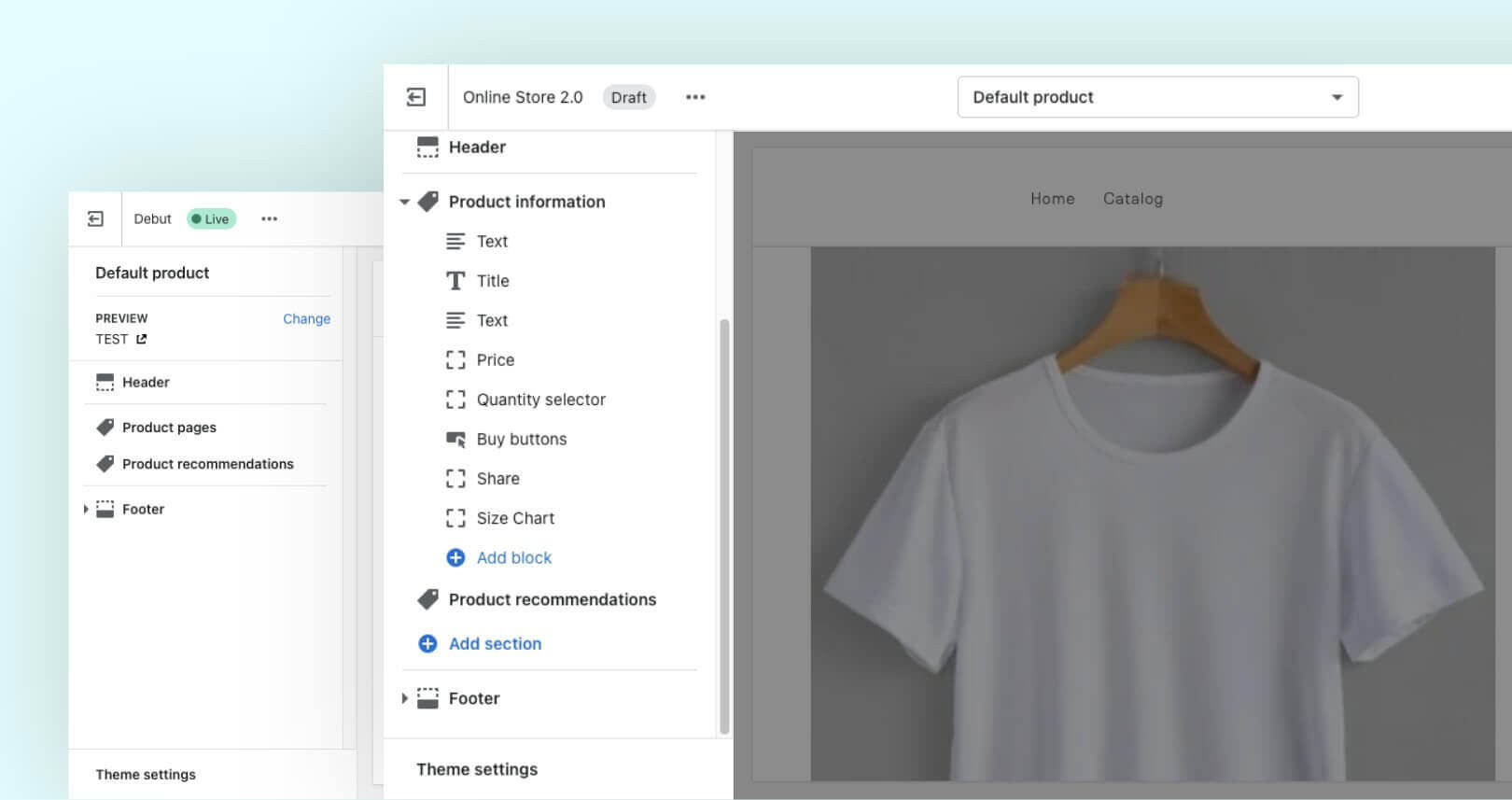Screen dimensions: 1512x800
Task: Open the Default product template dropdown
Action: 1157,97
